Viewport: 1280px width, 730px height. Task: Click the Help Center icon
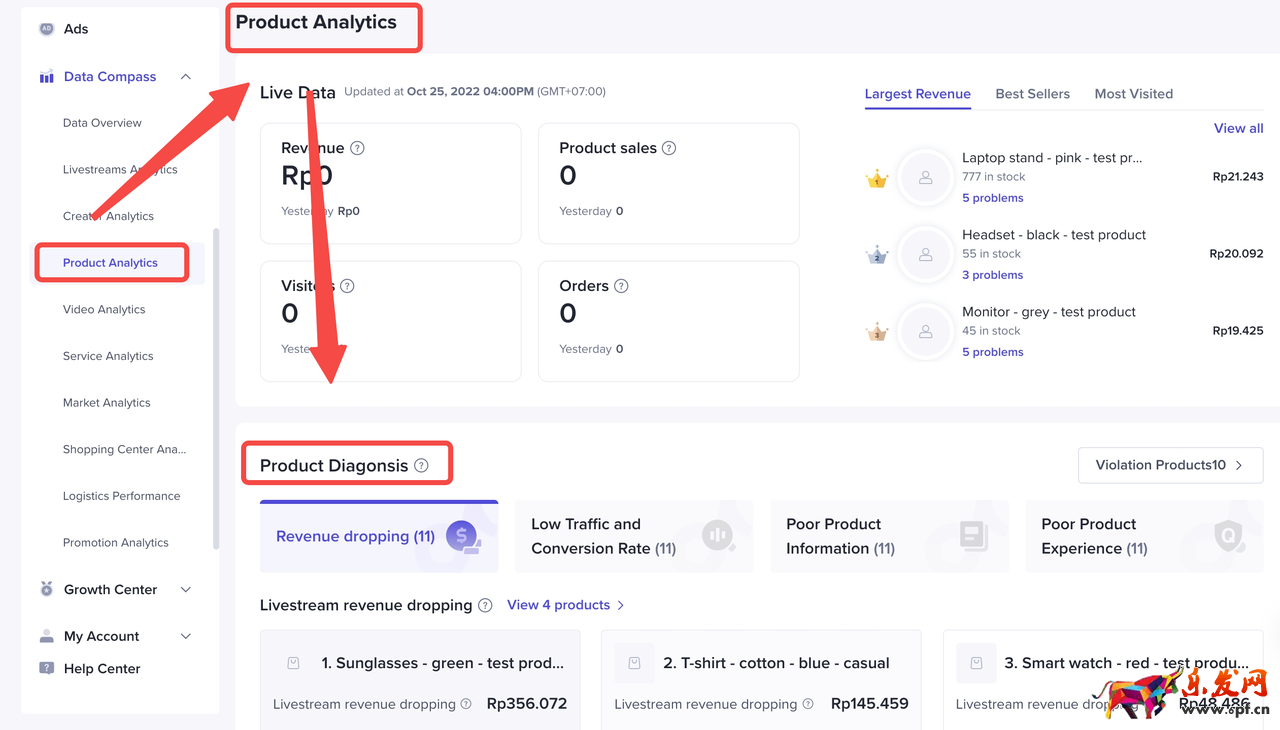coord(46,669)
